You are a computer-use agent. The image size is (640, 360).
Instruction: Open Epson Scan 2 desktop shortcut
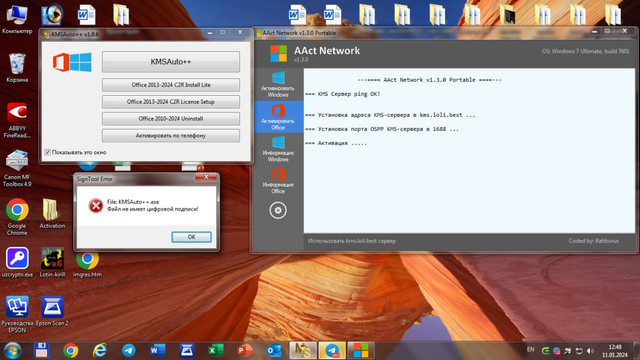52,311
